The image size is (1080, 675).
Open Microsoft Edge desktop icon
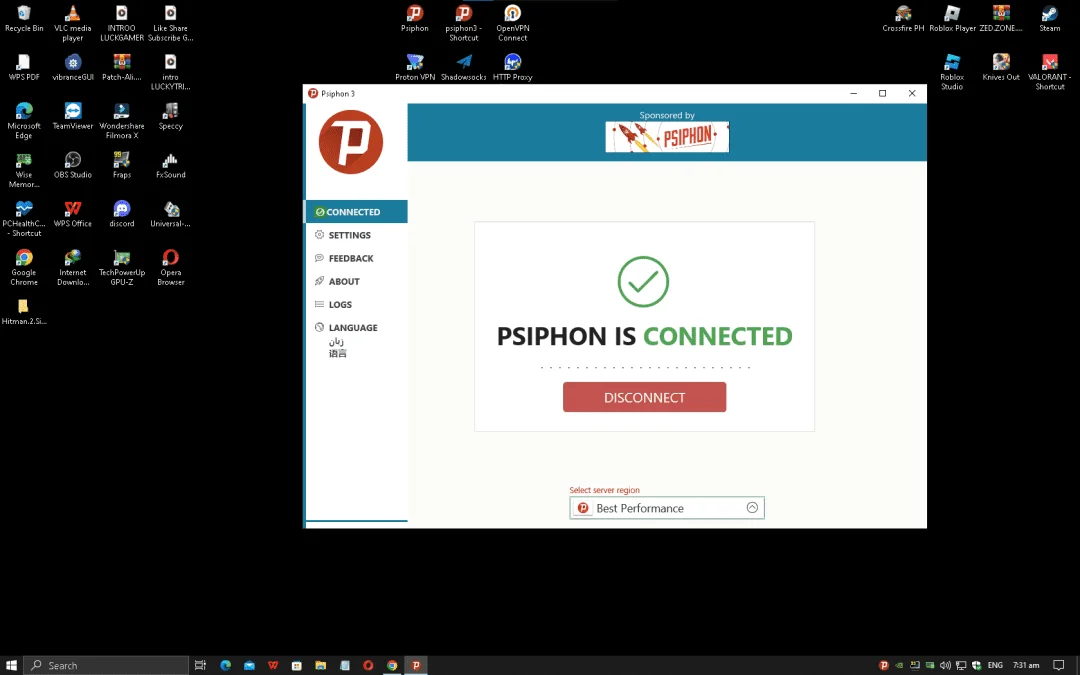coord(24,121)
